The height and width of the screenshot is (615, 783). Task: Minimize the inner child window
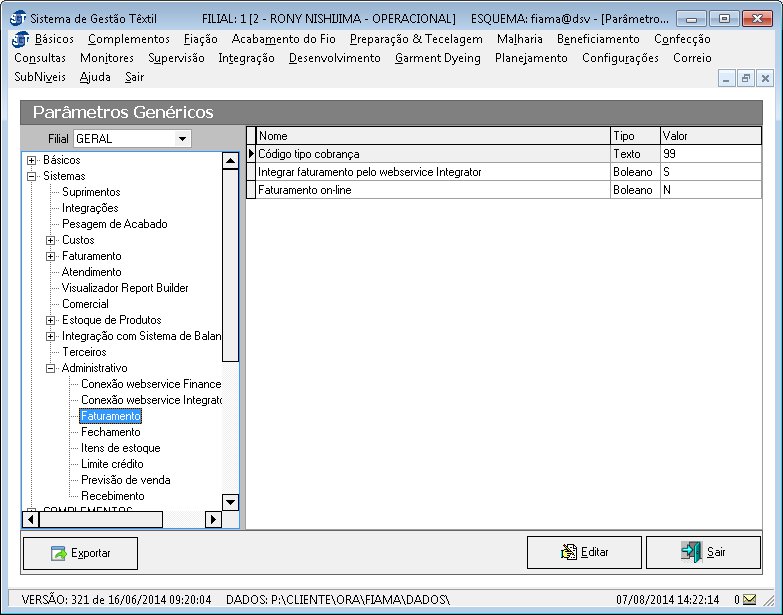727,78
